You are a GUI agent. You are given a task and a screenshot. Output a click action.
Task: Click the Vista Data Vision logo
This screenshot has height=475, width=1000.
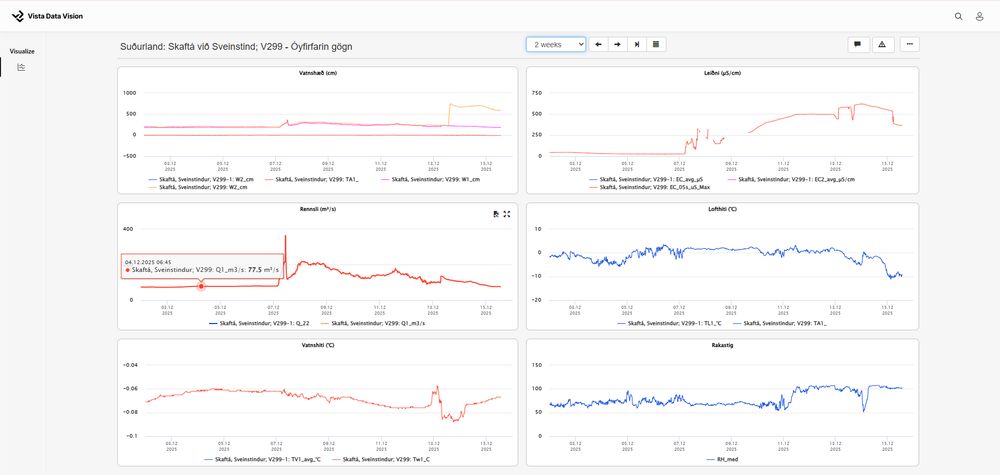point(48,16)
